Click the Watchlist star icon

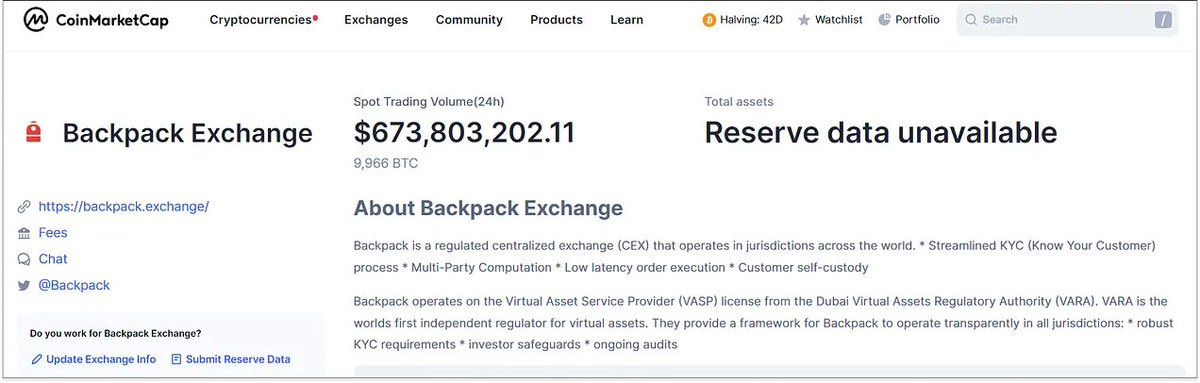804,20
